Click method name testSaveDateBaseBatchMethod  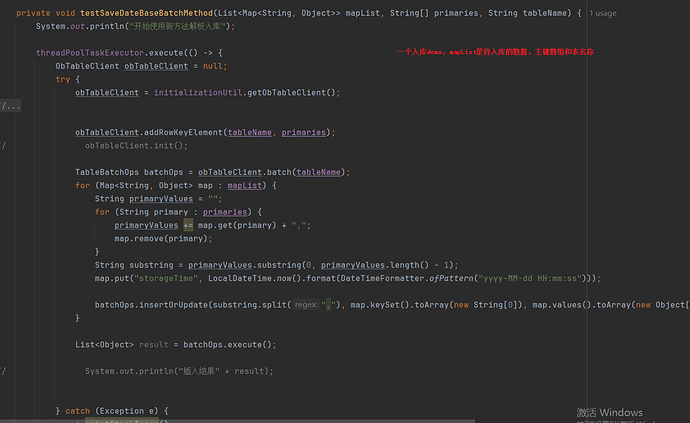coord(147,13)
